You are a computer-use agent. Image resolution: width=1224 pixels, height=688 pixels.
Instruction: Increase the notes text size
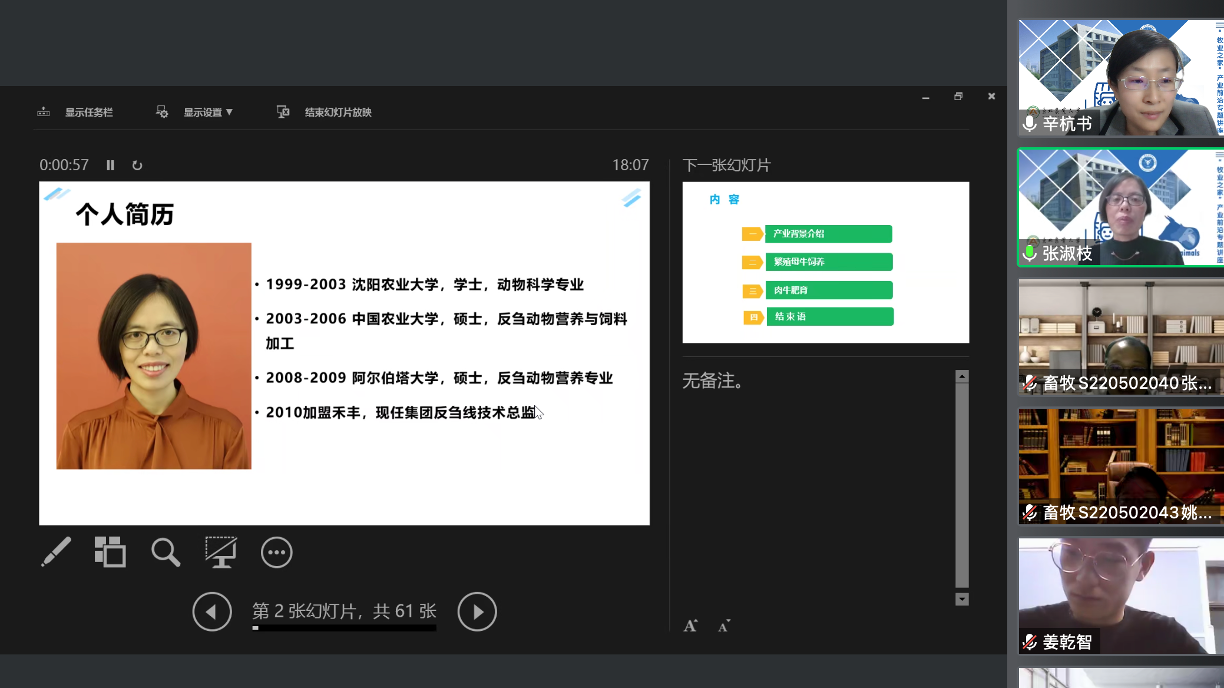pyautogui.click(x=690, y=626)
